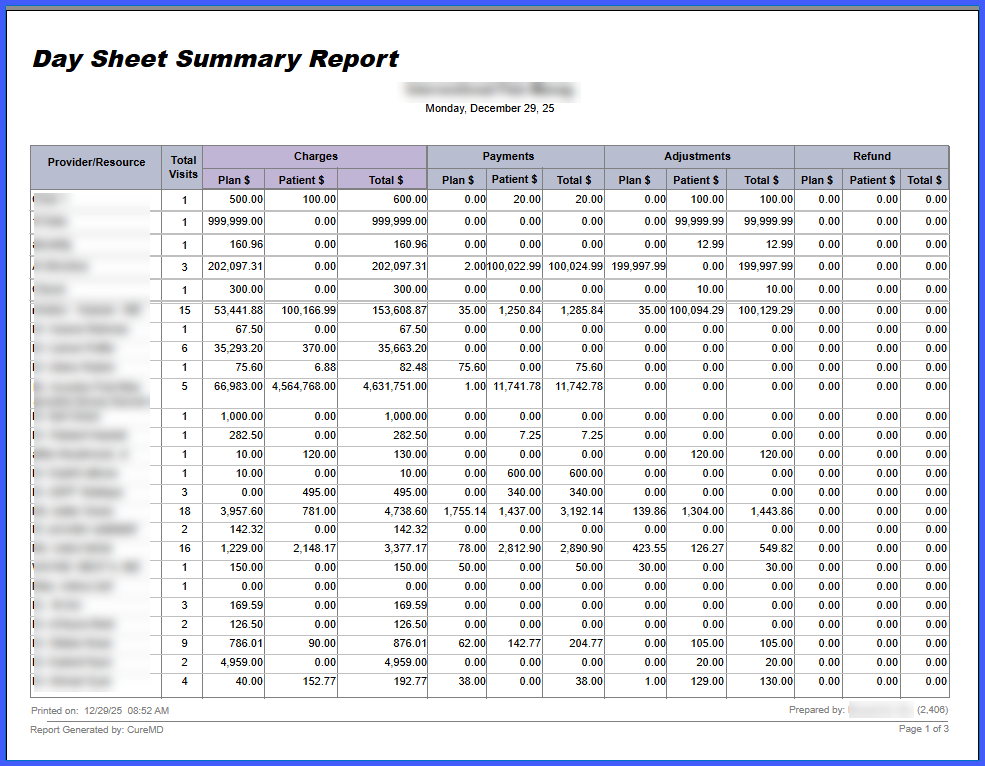The height and width of the screenshot is (766, 985).
Task: Click the Day Sheet Summary Report title
Action: point(215,59)
